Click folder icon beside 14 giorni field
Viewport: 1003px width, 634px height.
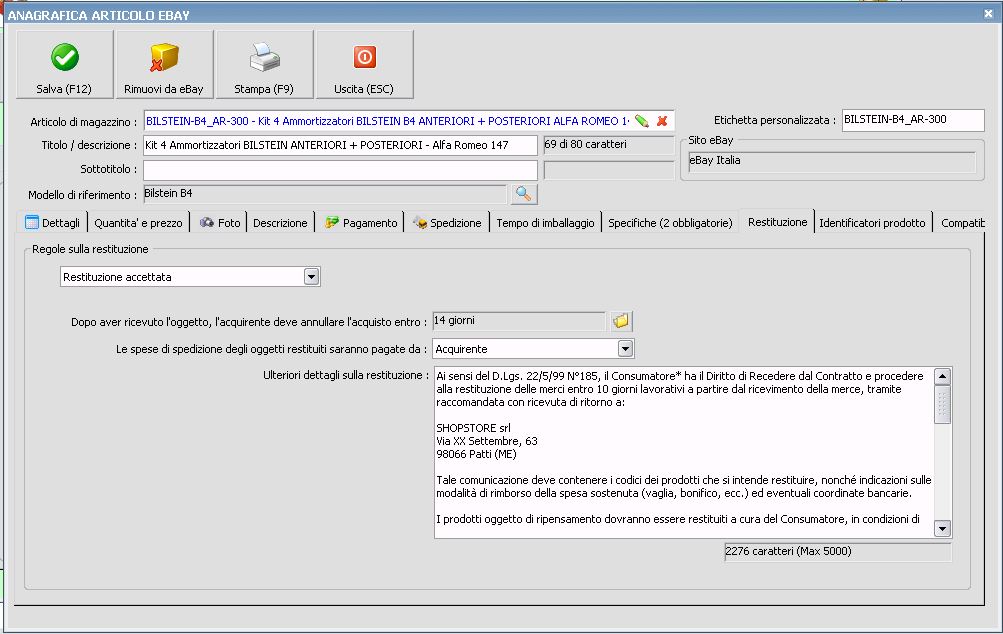click(x=620, y=321)
